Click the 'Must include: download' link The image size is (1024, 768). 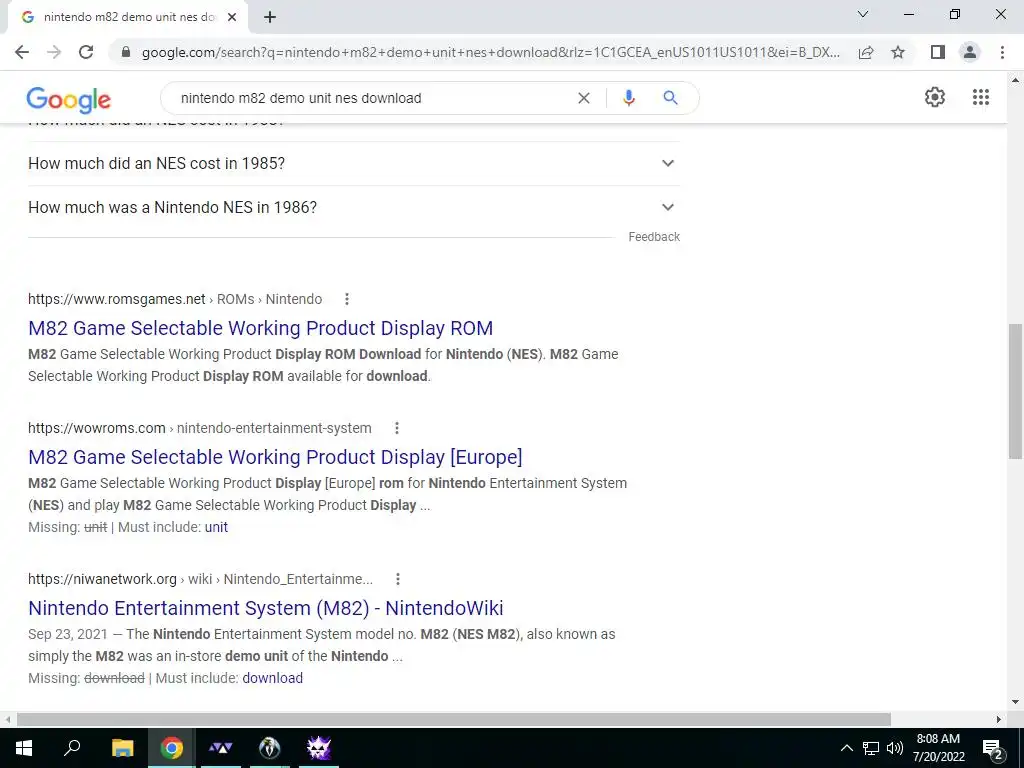[272, 678]
